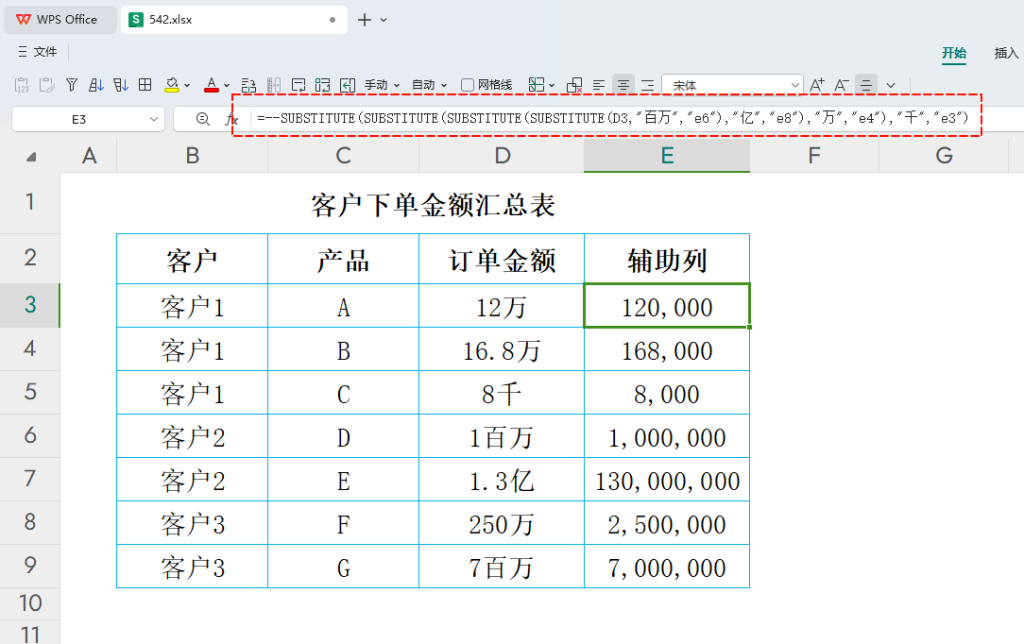Switch to the 开始 ribbon tab
This screenshot has height=644, width=1024.
[x=953, y=53]
